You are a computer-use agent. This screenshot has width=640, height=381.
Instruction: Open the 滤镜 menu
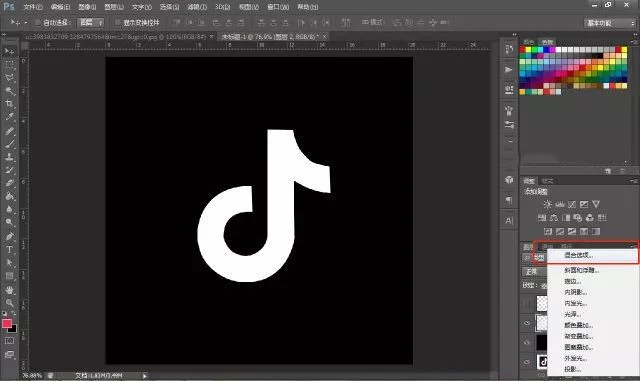click(197, 7)
